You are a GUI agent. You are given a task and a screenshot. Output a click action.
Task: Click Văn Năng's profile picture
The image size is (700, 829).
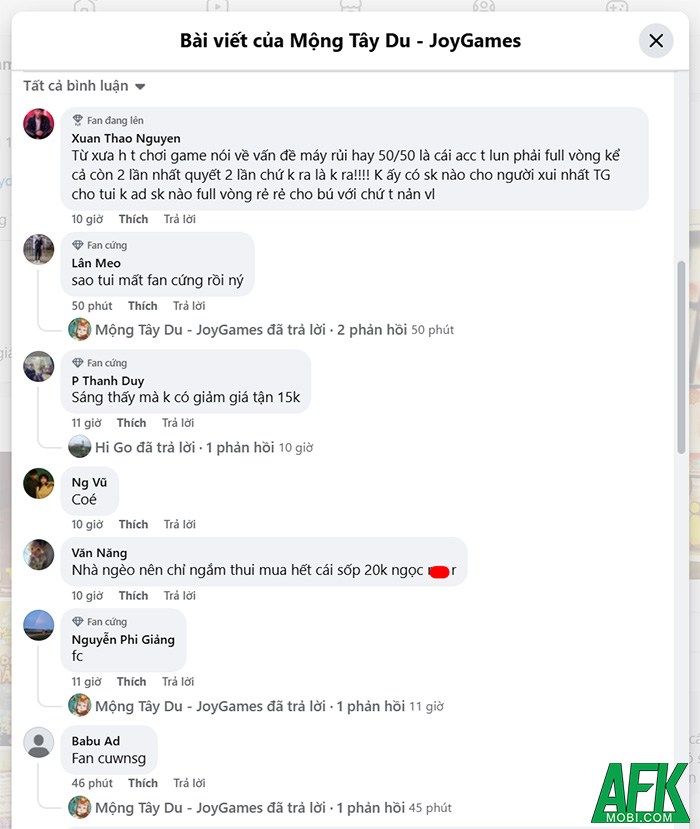click(38, 555)
